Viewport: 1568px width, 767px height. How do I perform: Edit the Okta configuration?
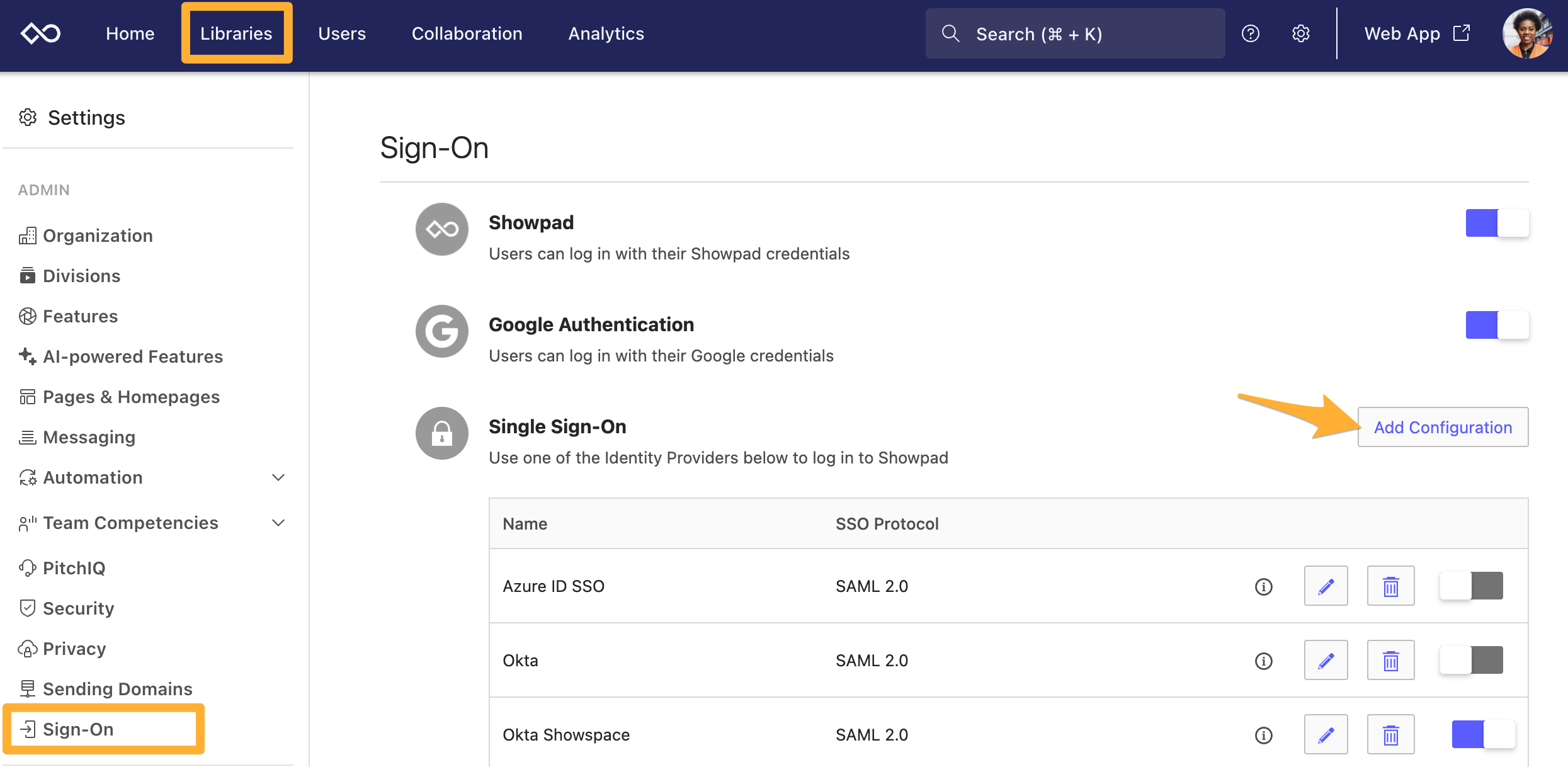click(x=1326, y=661)
